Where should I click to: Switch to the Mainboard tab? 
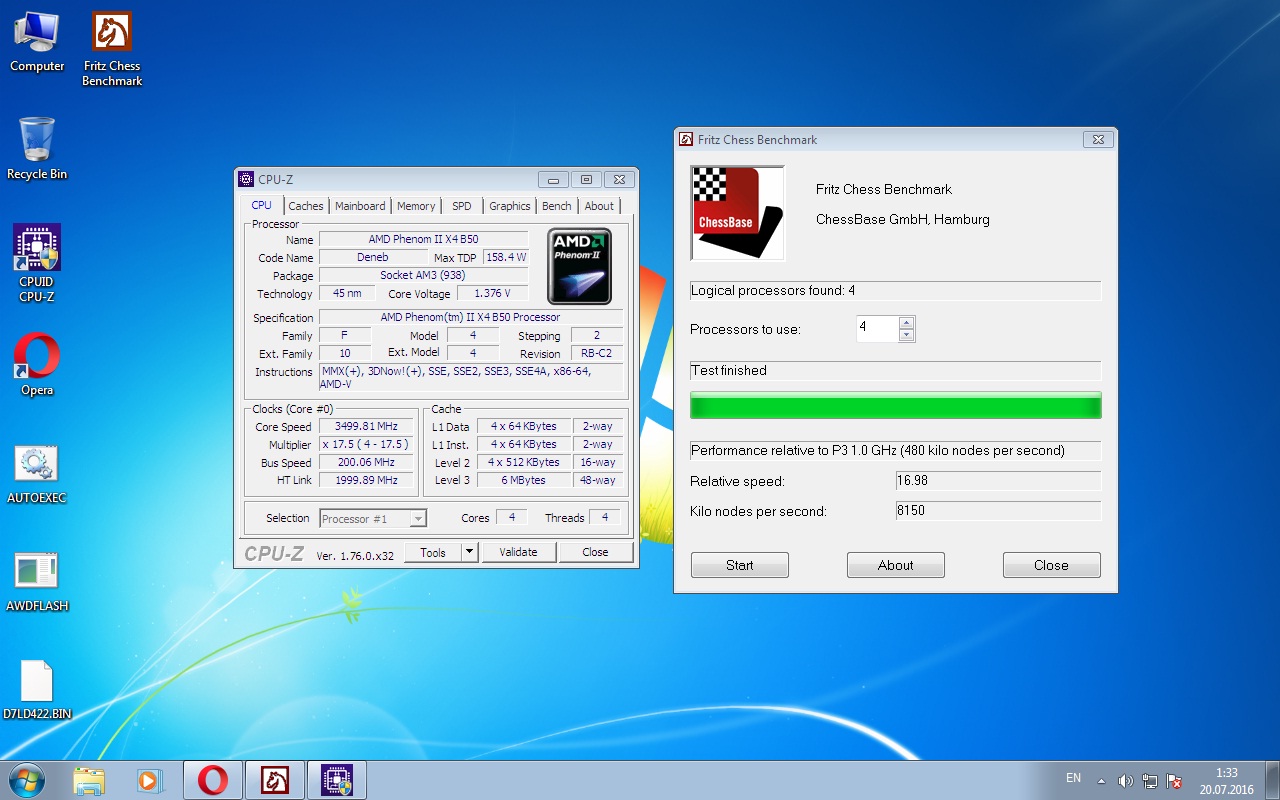coord(360,206)
